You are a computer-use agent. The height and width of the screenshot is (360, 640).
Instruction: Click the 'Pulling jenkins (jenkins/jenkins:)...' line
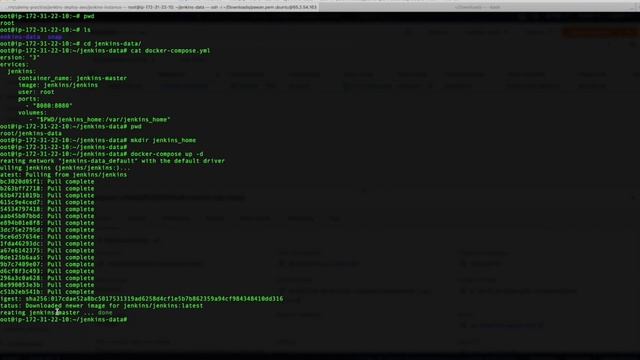pos(65,168)
